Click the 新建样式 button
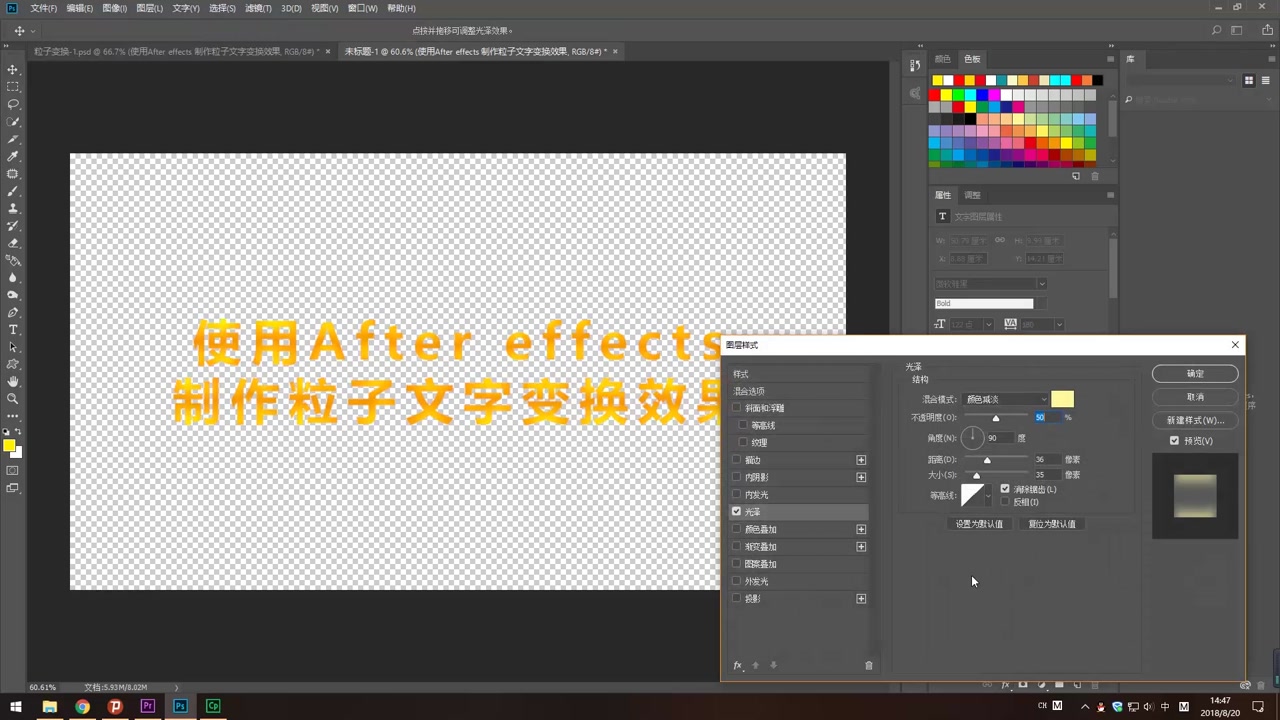 click(x=1195, y=420)
